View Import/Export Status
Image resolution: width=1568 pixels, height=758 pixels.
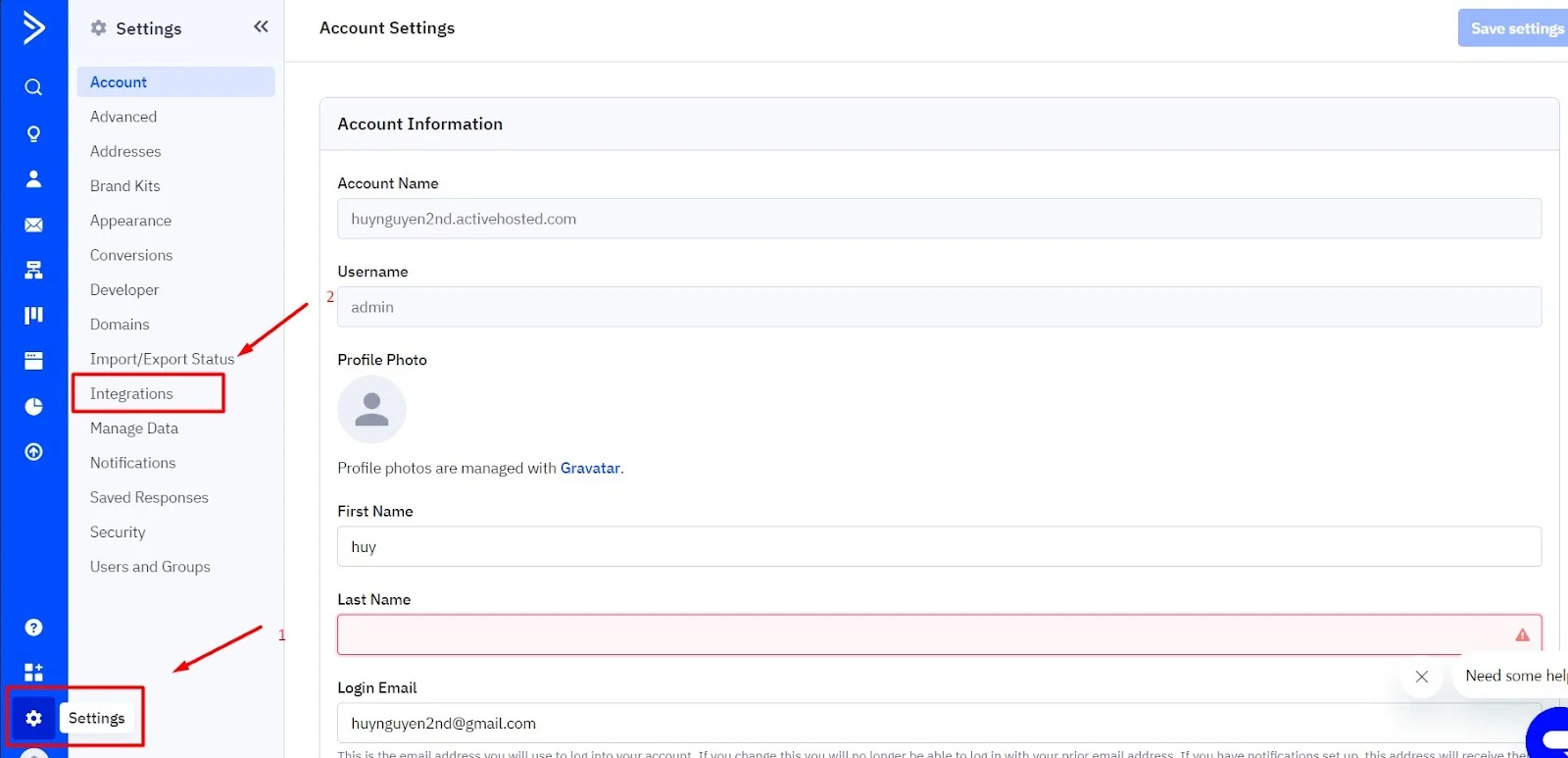[163, 359]
